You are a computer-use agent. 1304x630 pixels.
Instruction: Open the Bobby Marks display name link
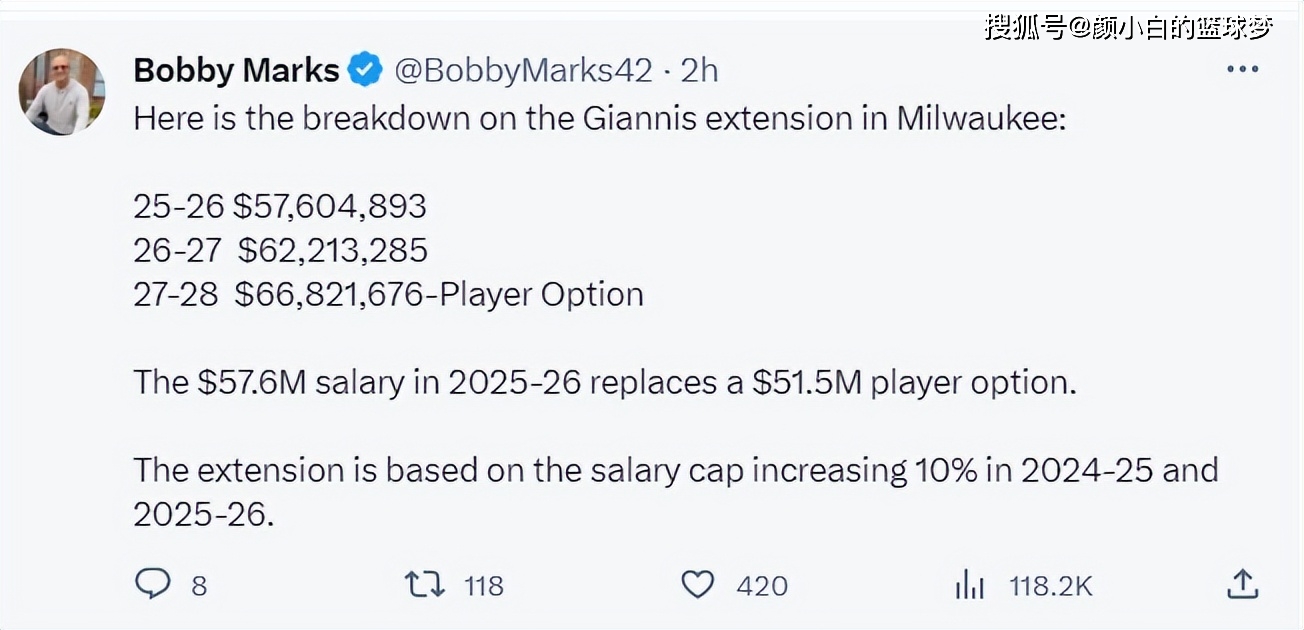tap(237, 70)
